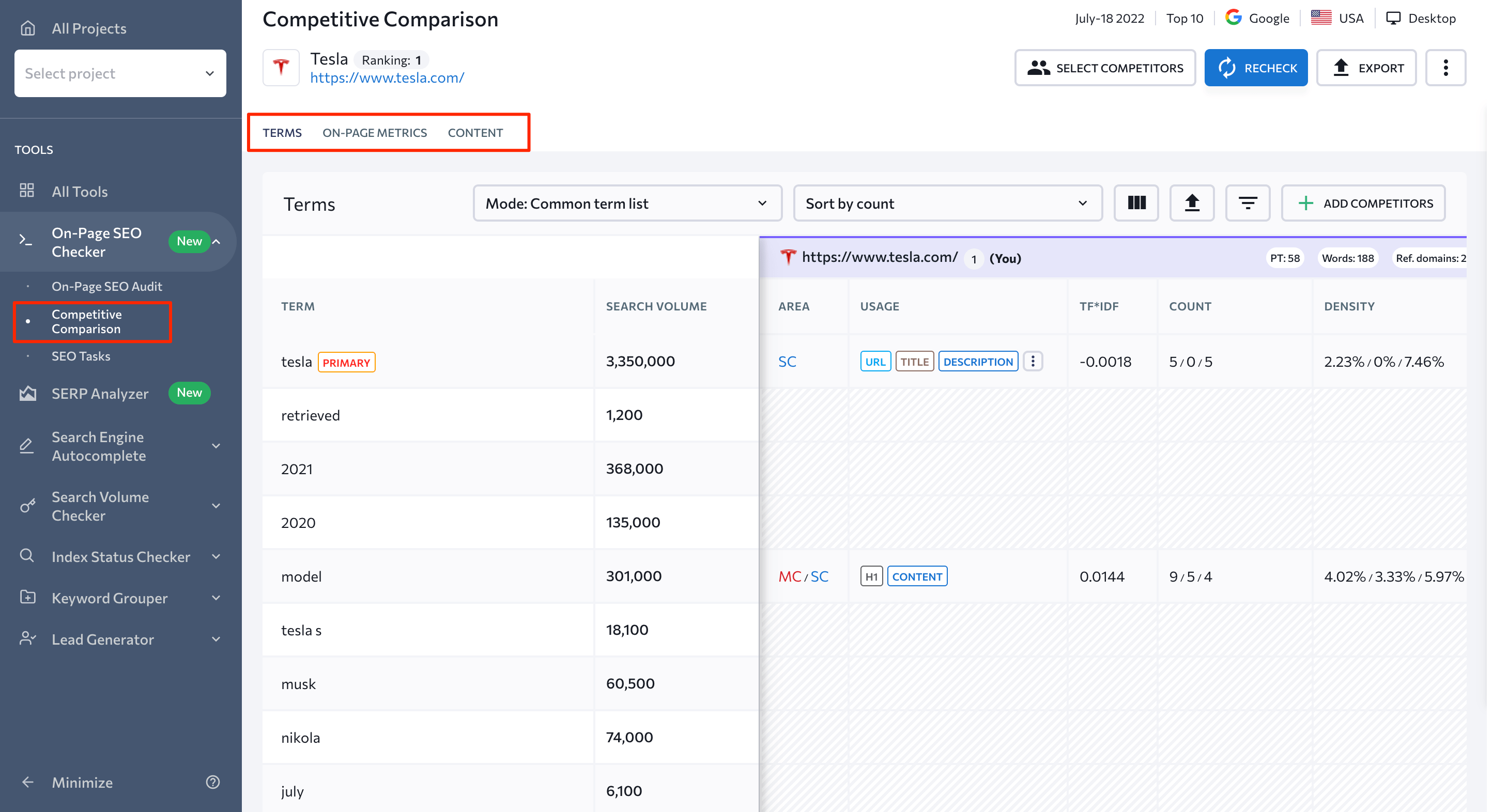
Task: Click the On-Page SEO Checker expander
Action: pyautogui.click(x=220, y=241)
